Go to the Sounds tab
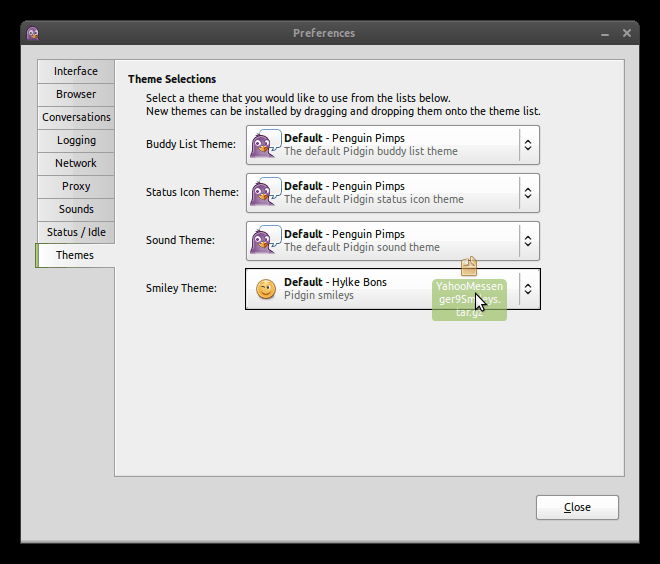The width and height of the screenshot is (660, 564). (x=76, y=209)
